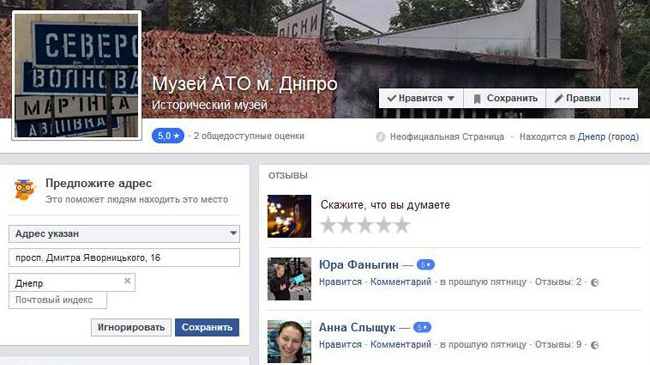Screen dimensions: 650x365
Task: Open Юра Фаныгин profile name link
Action: (x=359, y=265)
